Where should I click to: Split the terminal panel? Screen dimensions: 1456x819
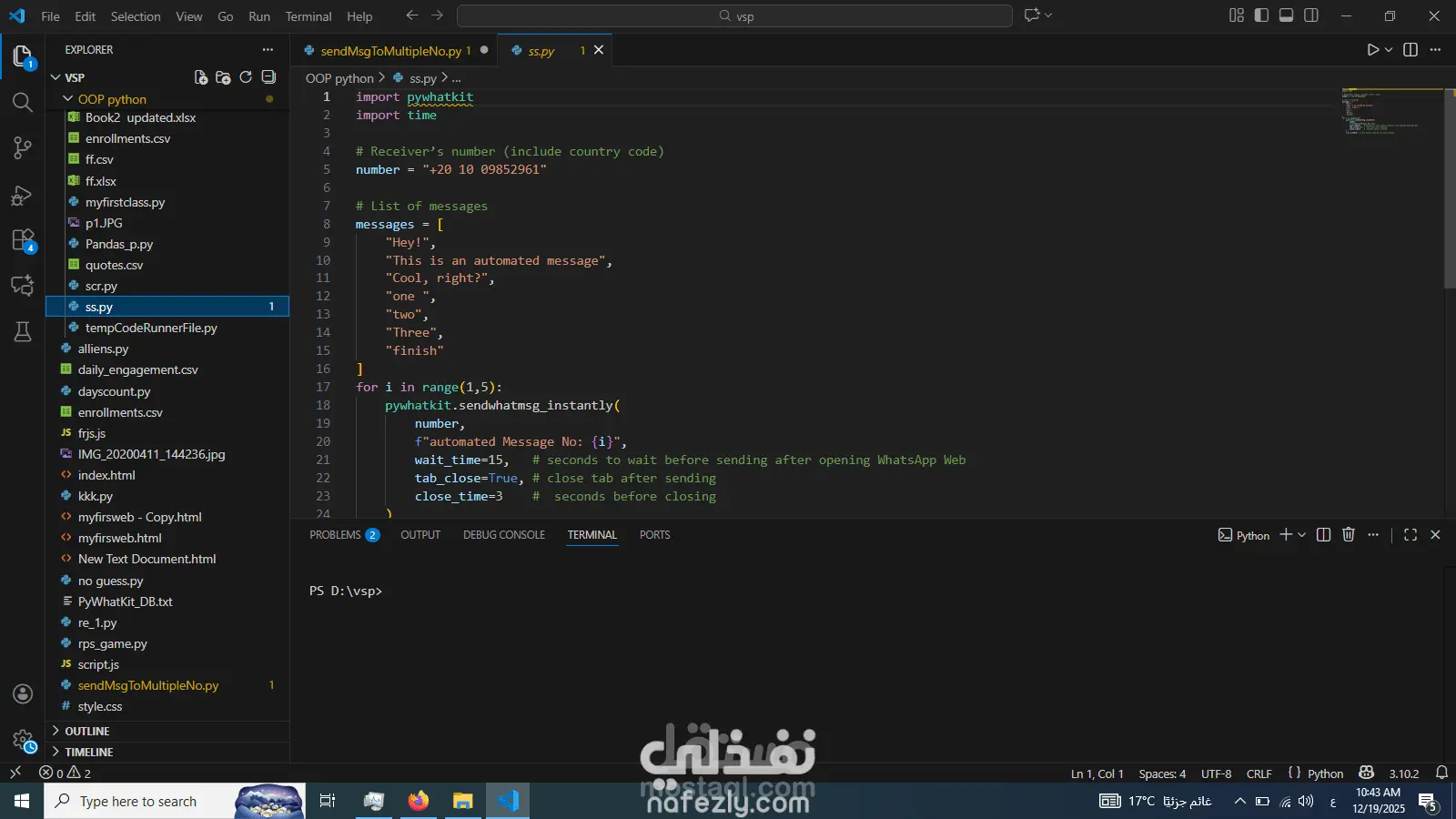(1324, 535)
